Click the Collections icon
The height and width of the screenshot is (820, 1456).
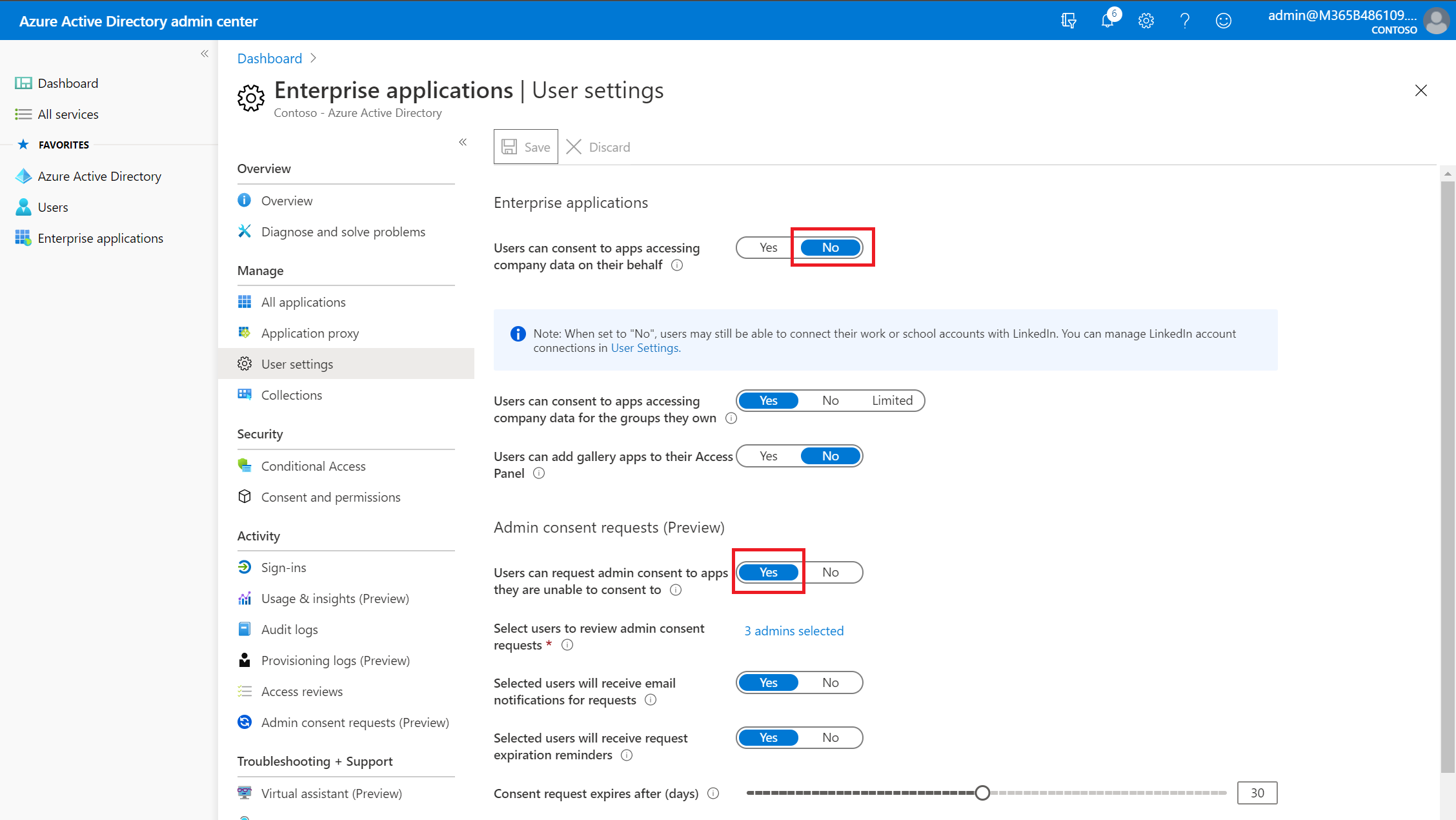(244, 395)
